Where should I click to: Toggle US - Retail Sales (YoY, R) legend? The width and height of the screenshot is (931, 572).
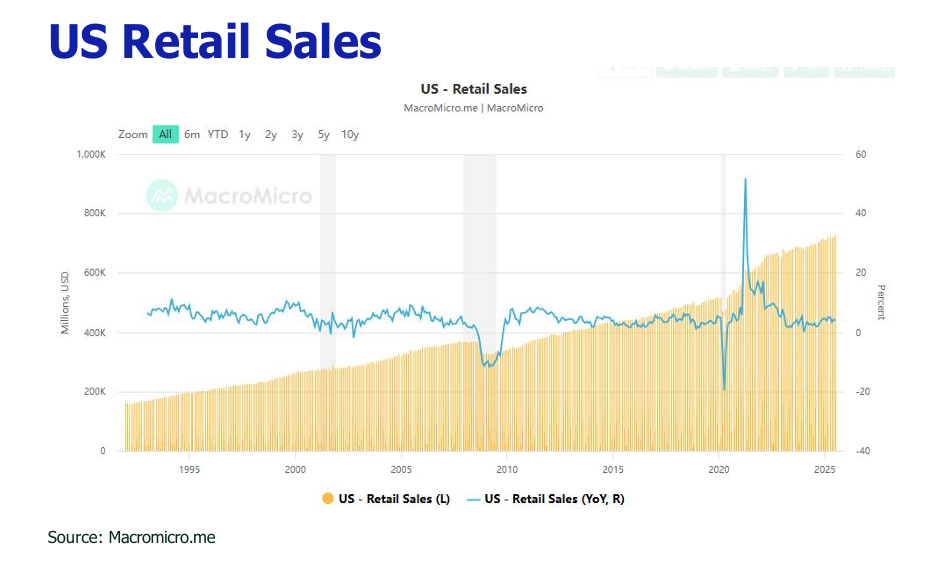click(554, 498)
